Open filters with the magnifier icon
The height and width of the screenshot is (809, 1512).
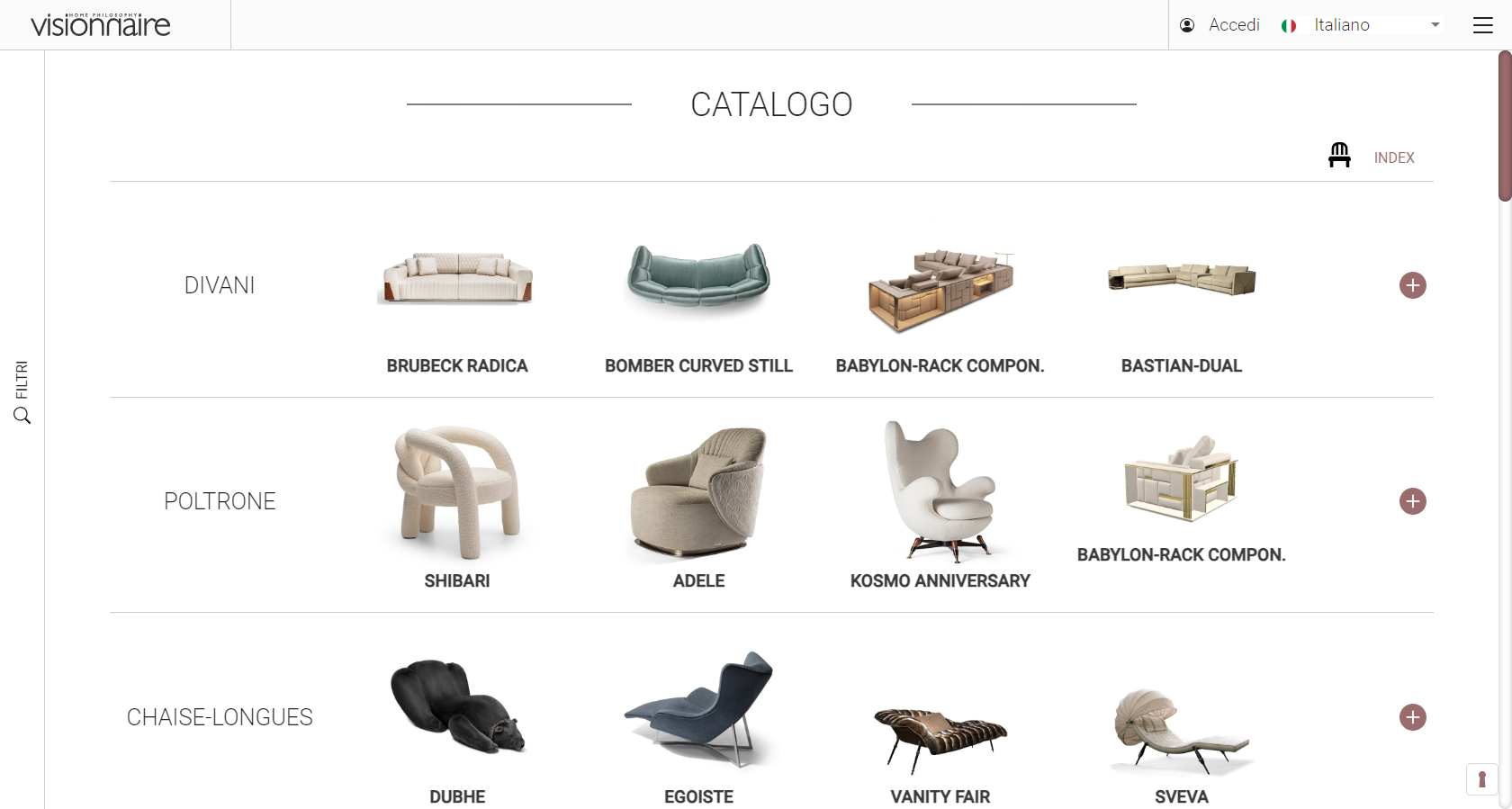(22, 415)
